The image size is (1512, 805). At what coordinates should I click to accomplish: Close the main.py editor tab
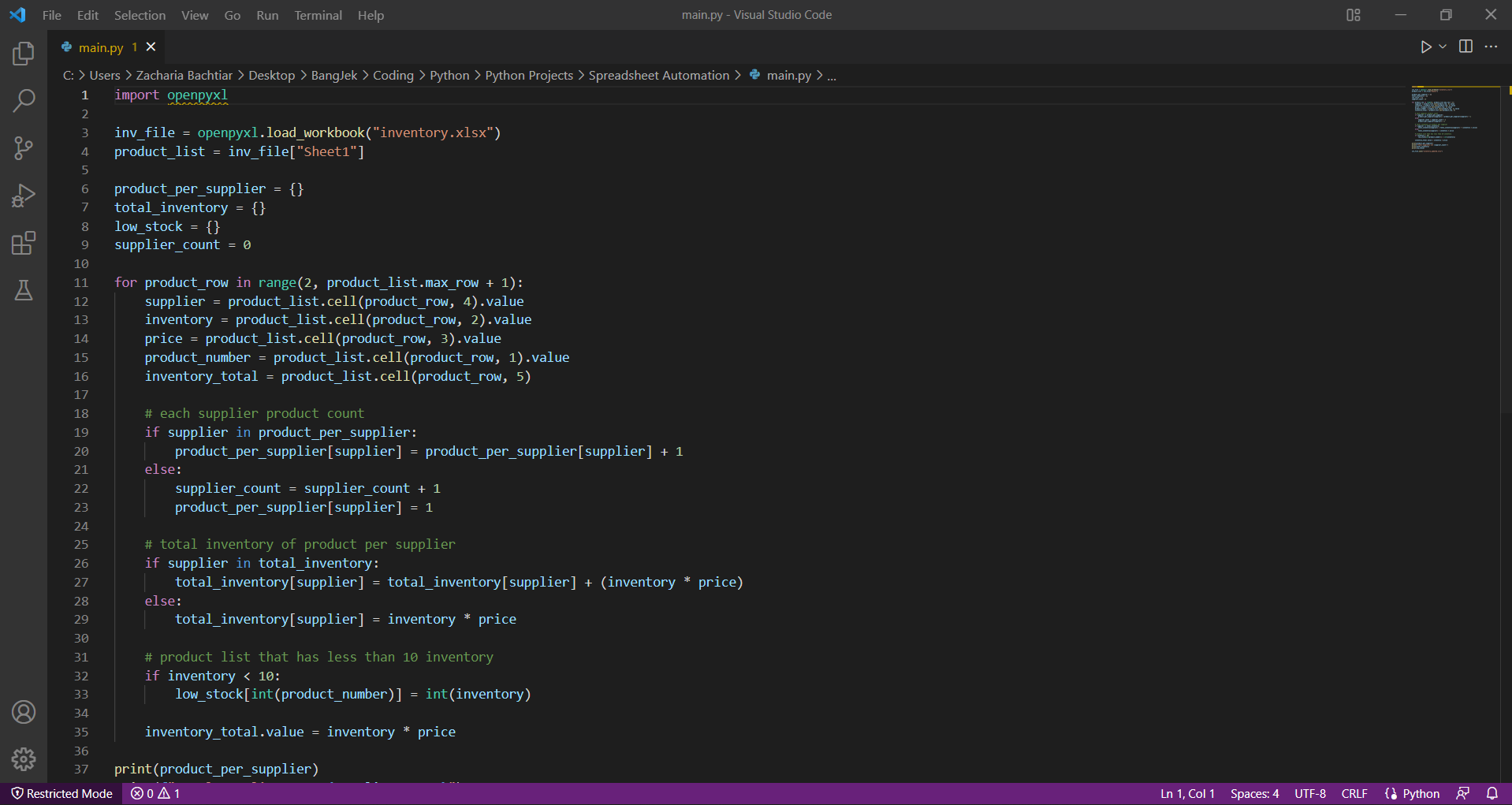(x=151, y=47)
